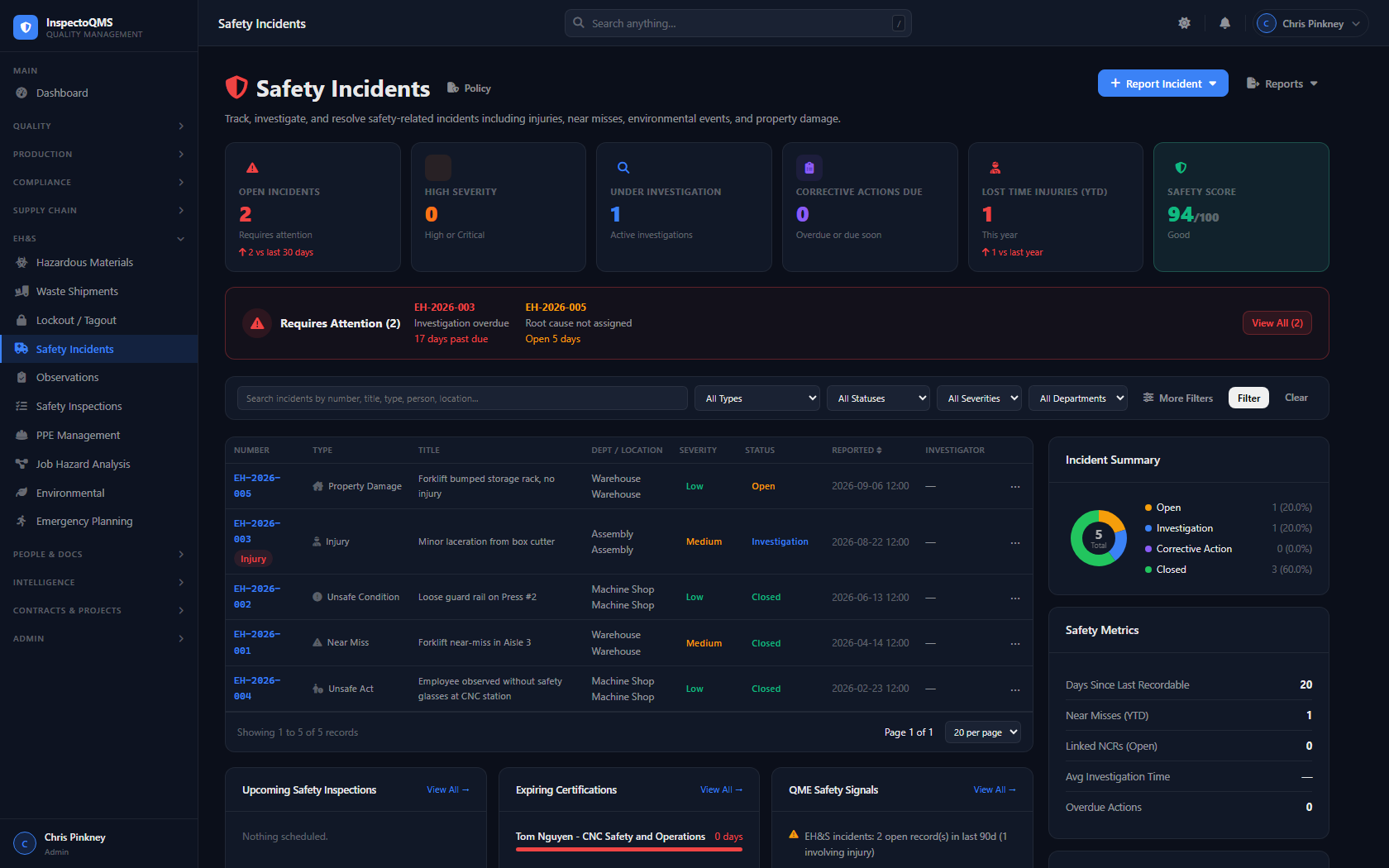Open the All Types dropdown
The height and width of the screenshot is (868, 1389).
click(x=757, y=398)
